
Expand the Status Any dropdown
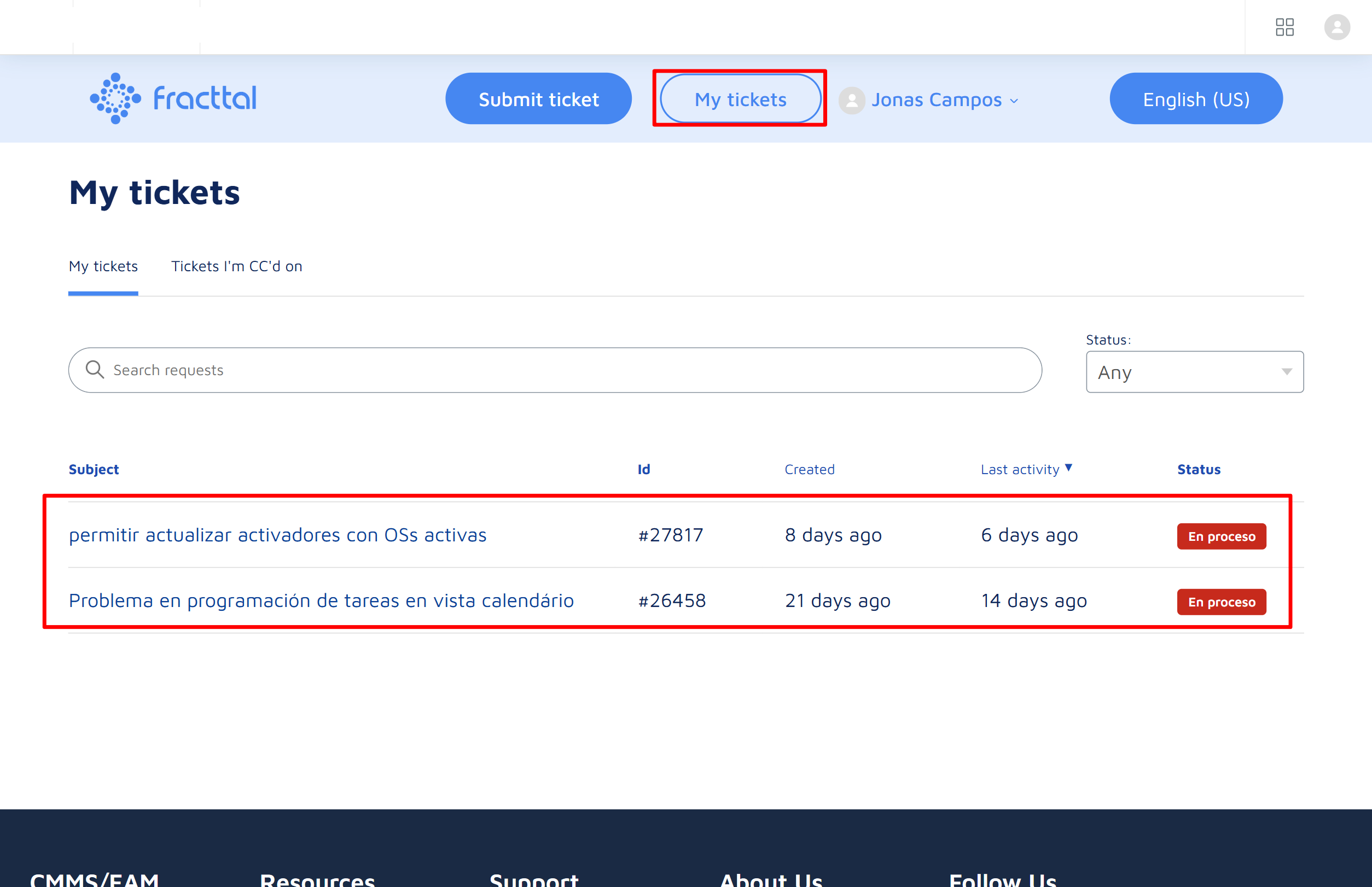click(x=1195, y=372)
